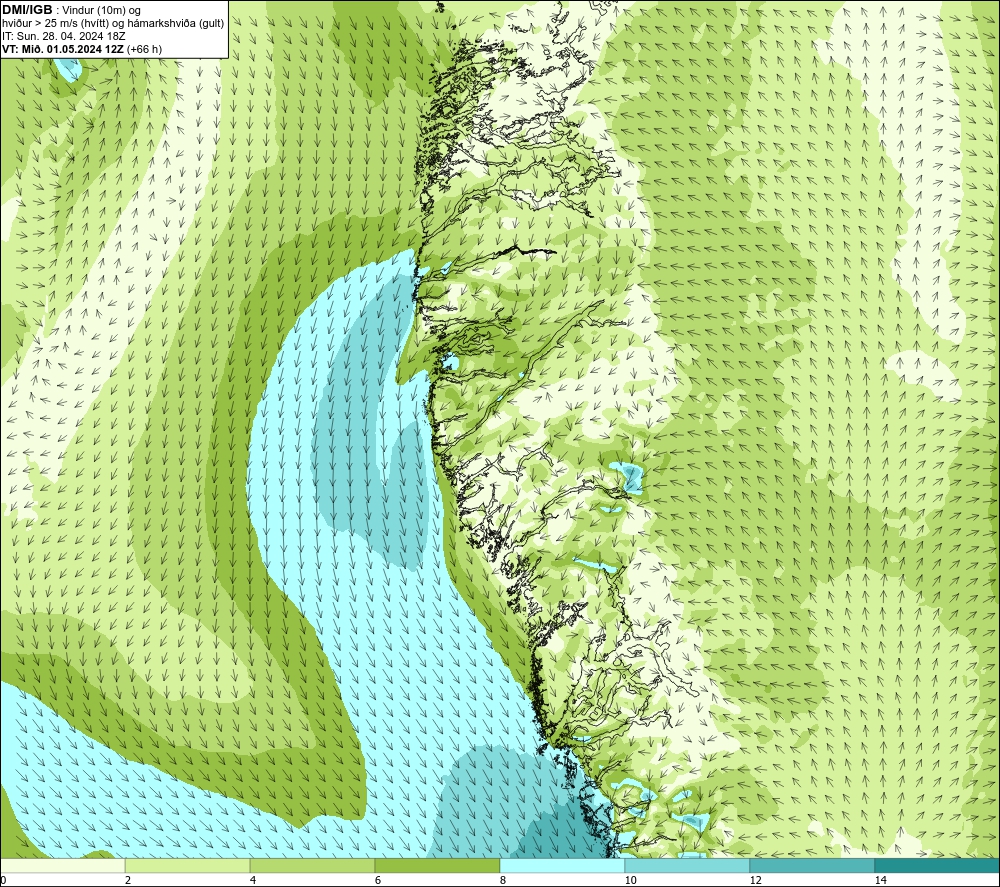This screenshot has width=1000, height=887.
Task: Click the 'IT: Sun. 28. 04. 2024 18Z' line
Action: pos(64,36)
